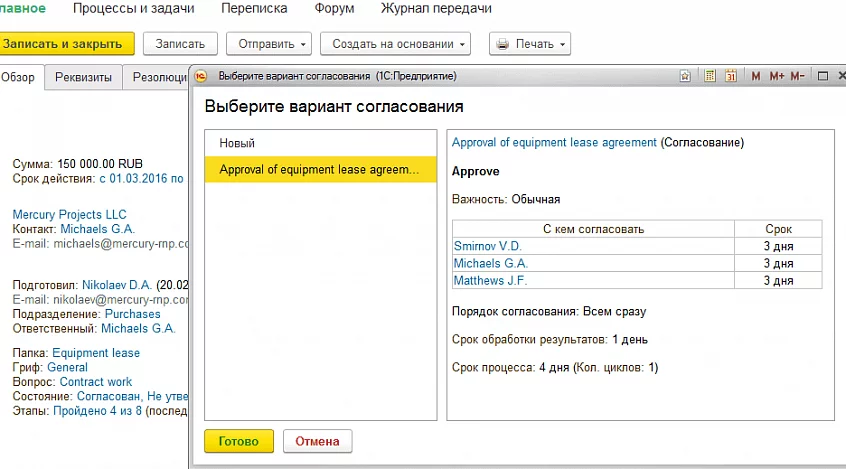
Task: Open Smirnov V.D. approver link
Action: pos(488,246)
